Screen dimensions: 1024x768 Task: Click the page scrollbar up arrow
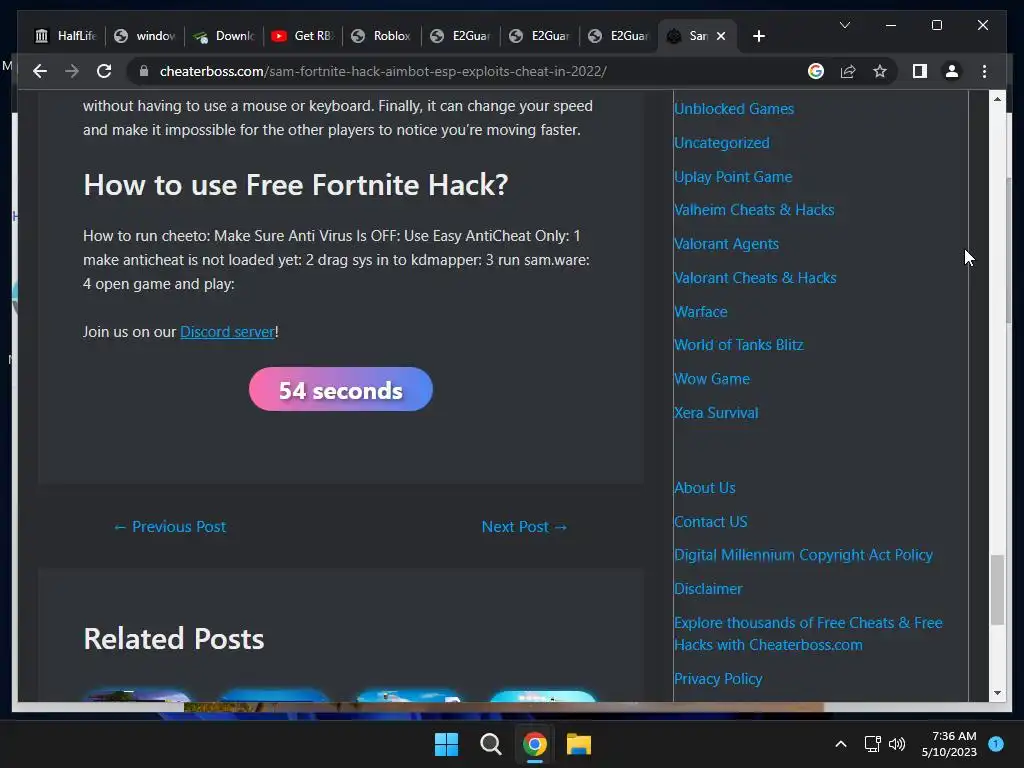(997, 99)
